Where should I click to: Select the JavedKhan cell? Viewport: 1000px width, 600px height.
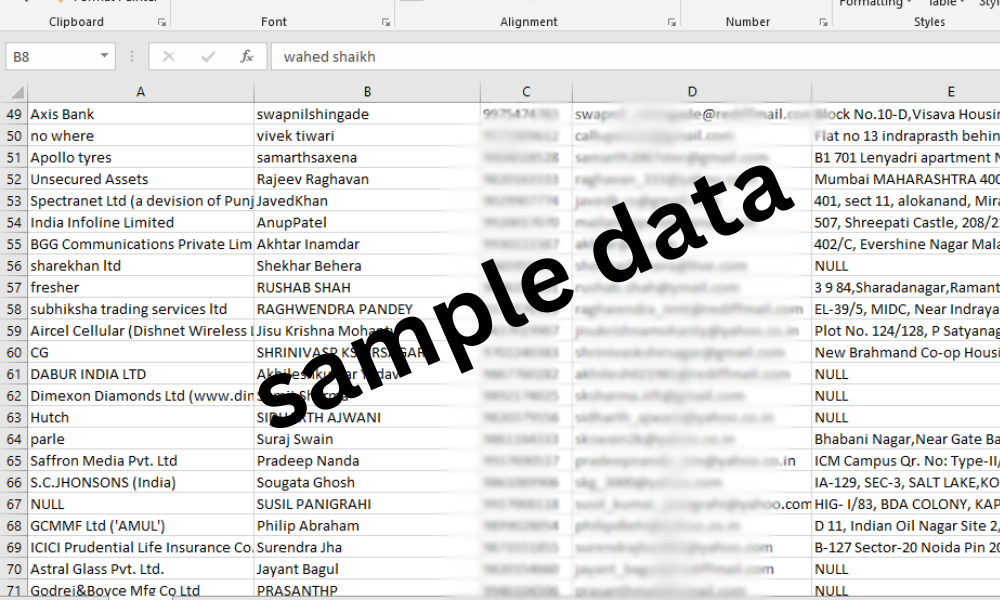[x=367, y=201]
